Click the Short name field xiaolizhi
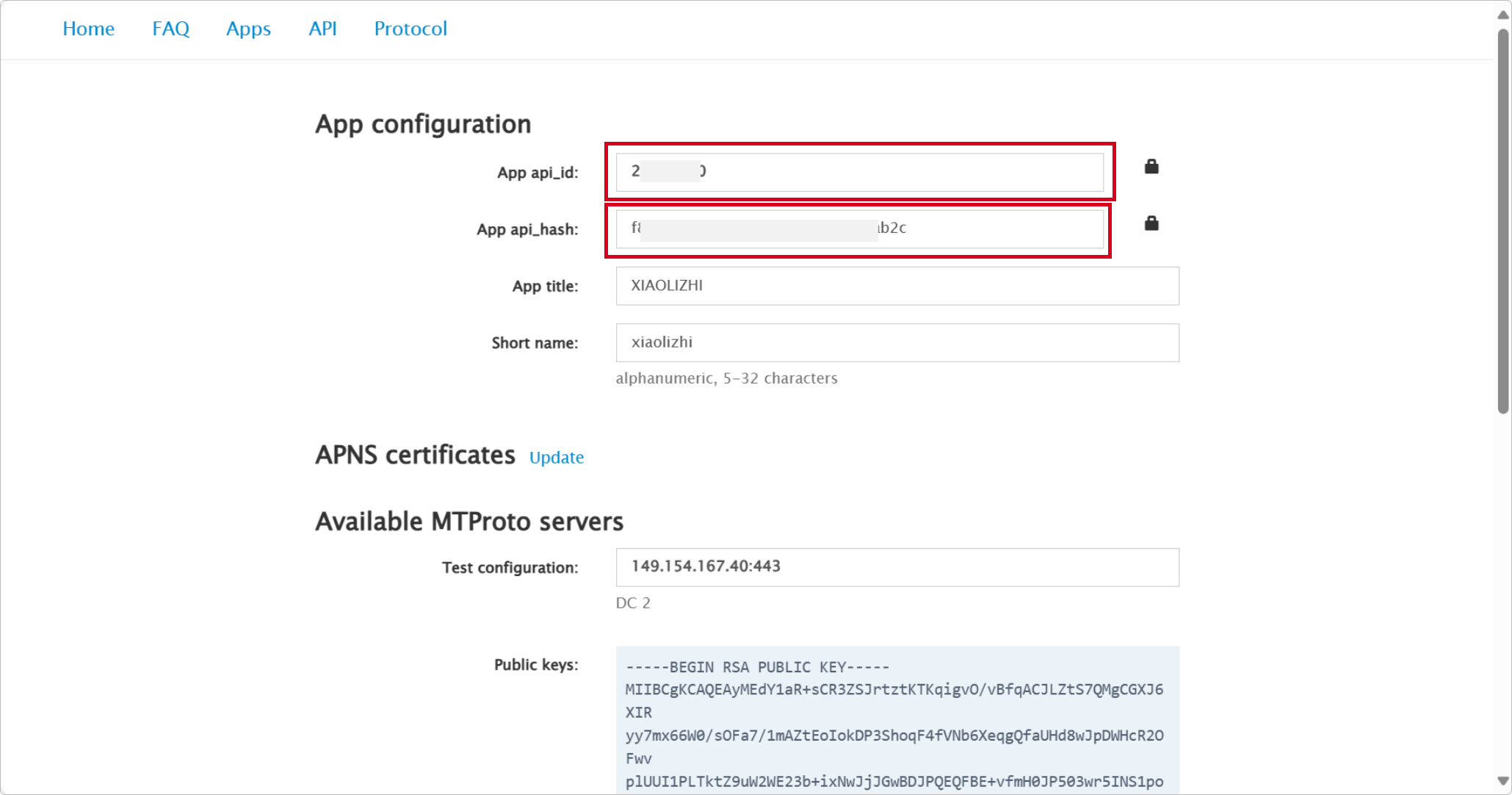The width and height of the screenshot is (1512, 795). (897, 342)
